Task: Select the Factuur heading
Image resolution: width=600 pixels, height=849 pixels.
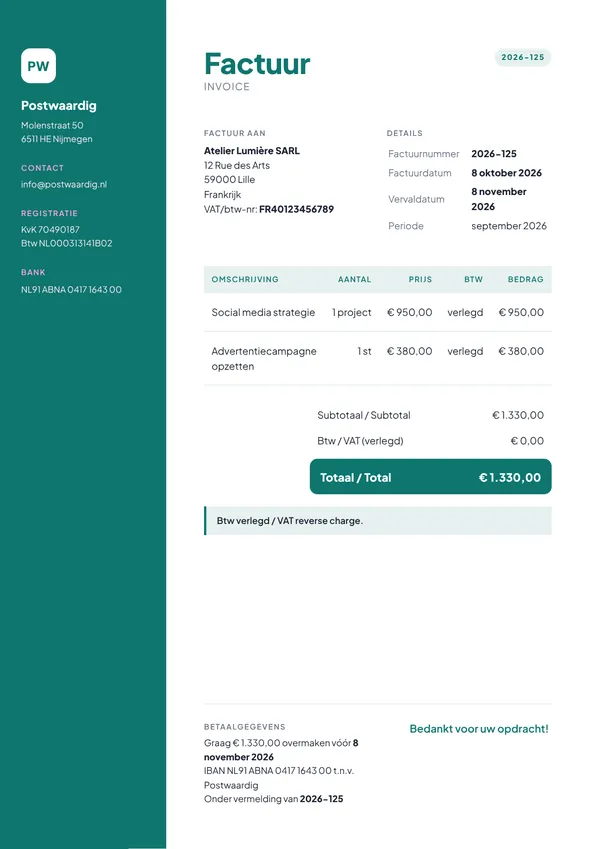Action: coord(257,63)
